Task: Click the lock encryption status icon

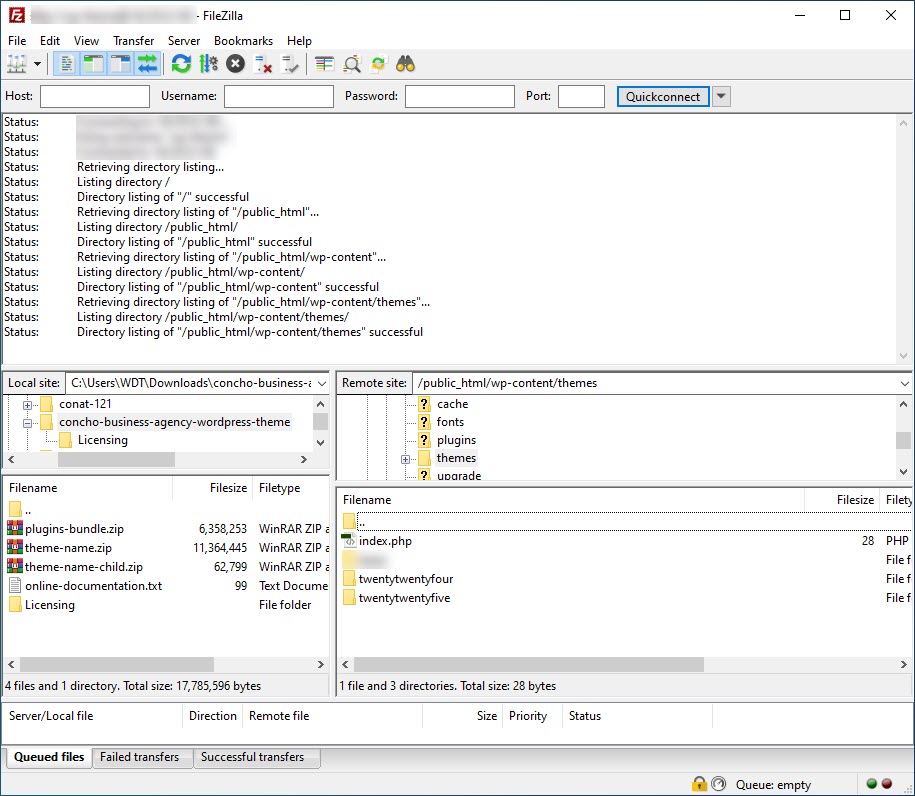Action: 699,784
